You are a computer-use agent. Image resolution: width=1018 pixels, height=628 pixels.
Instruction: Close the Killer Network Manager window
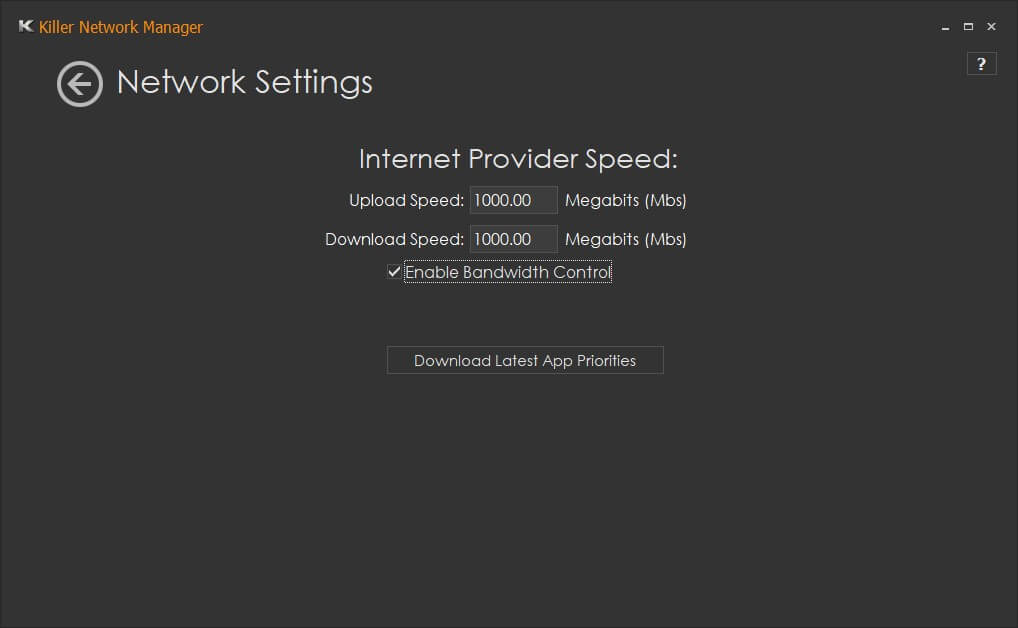tap(991, 27)
